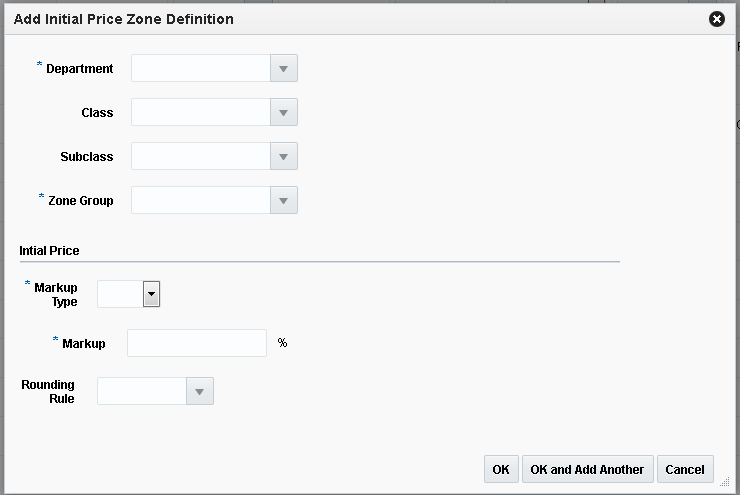Image resolution: width=740 pixels, height=495 pixels.
Task: Open the Rounding Rule dropdown arrow
Action: 200,391
